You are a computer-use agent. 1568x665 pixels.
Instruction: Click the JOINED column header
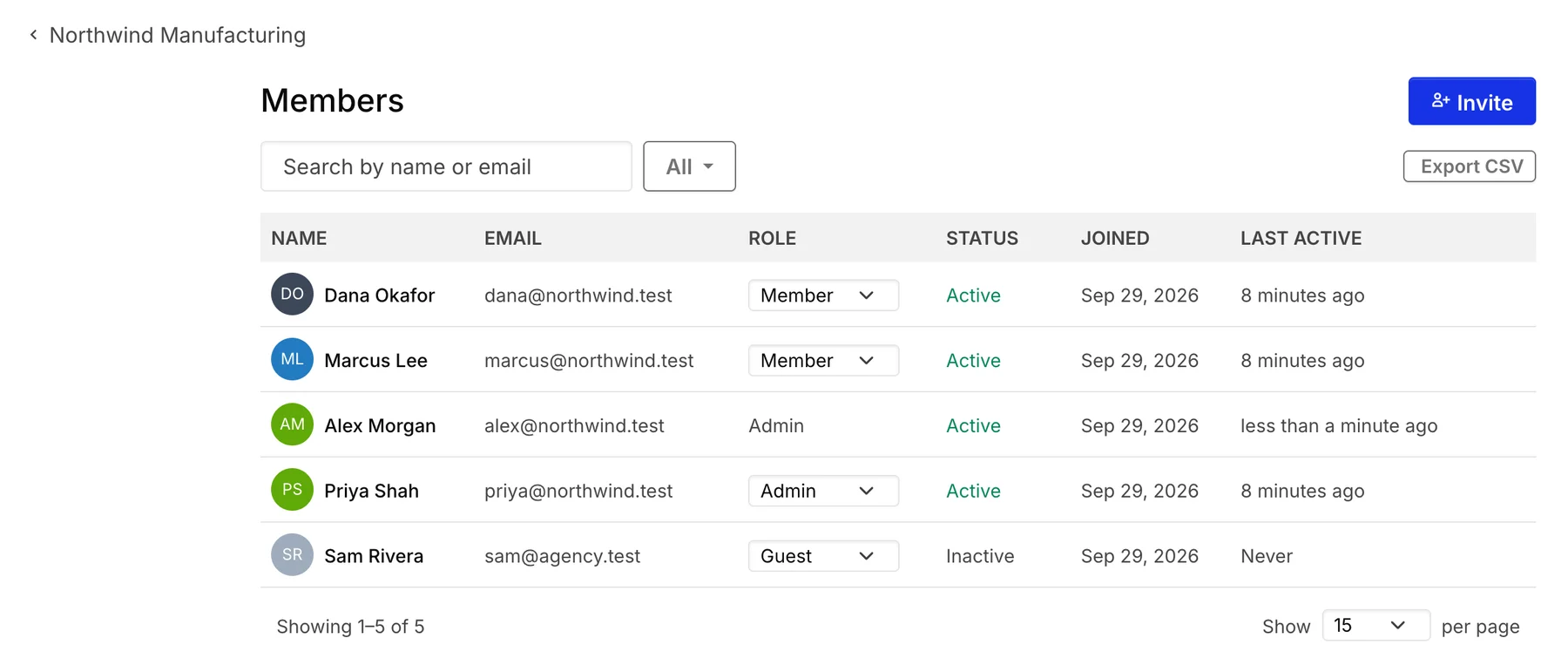click(1115, 238)
